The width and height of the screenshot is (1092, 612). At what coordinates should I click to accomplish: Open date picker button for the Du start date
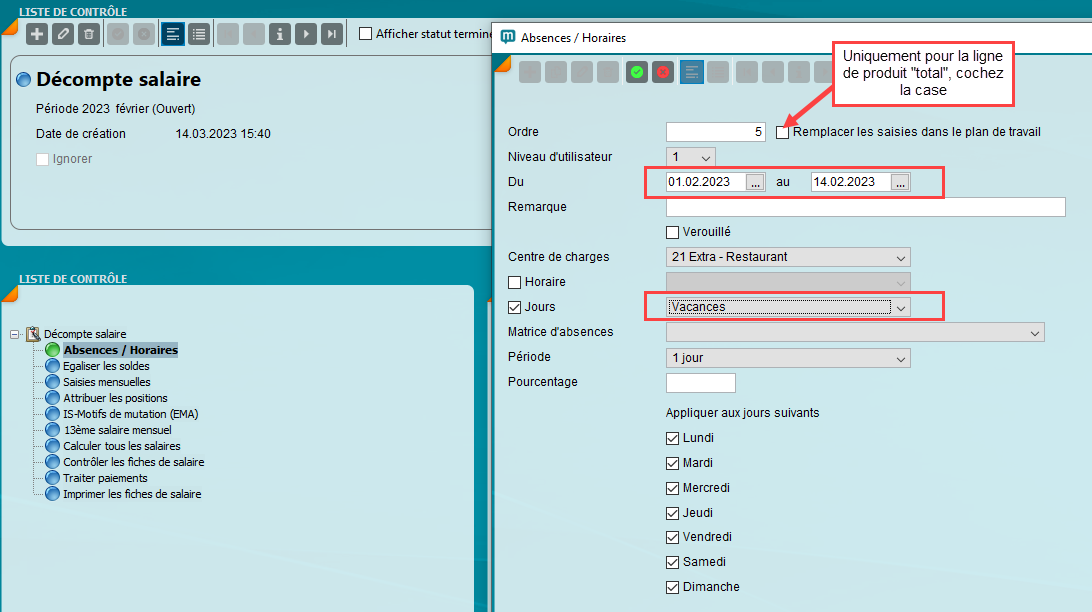pyautogui.click(x=755, y=182)
